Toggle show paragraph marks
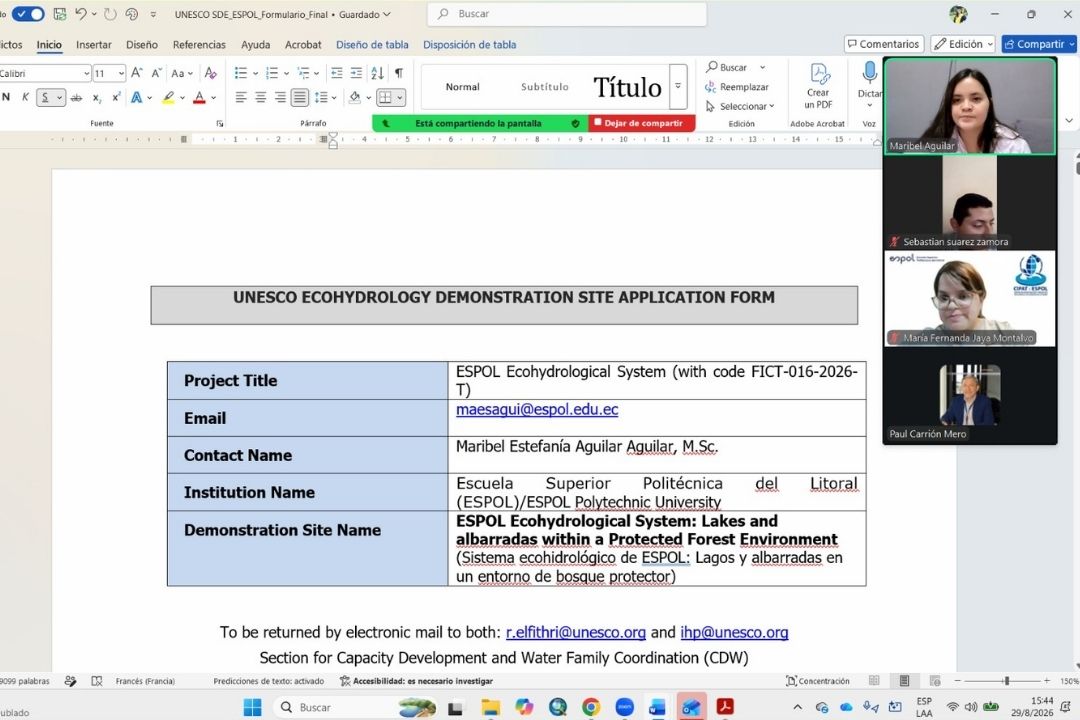1080x720 pixels. coord(399,73)
